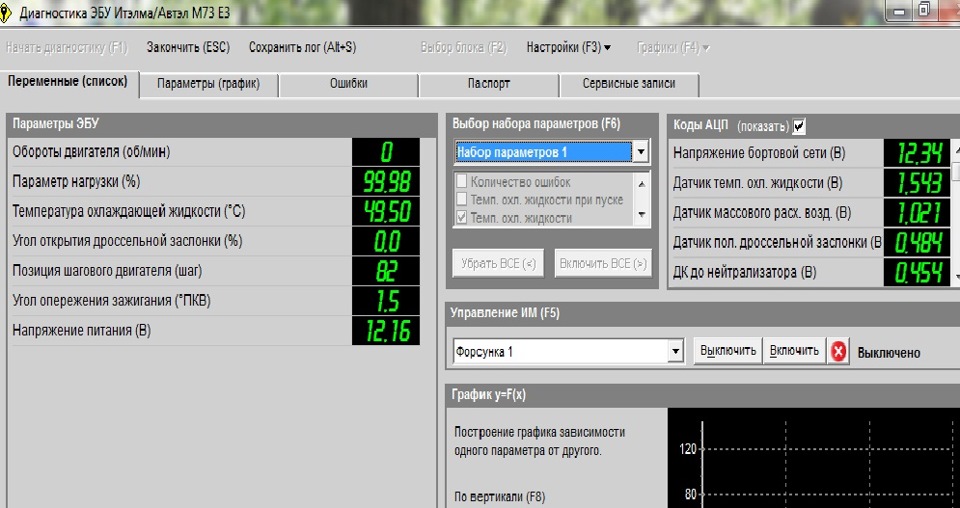Viewport: 960px width, 508px height.
Task: Click Сохранить лог (Alt+S)
Action: point(302,47)
